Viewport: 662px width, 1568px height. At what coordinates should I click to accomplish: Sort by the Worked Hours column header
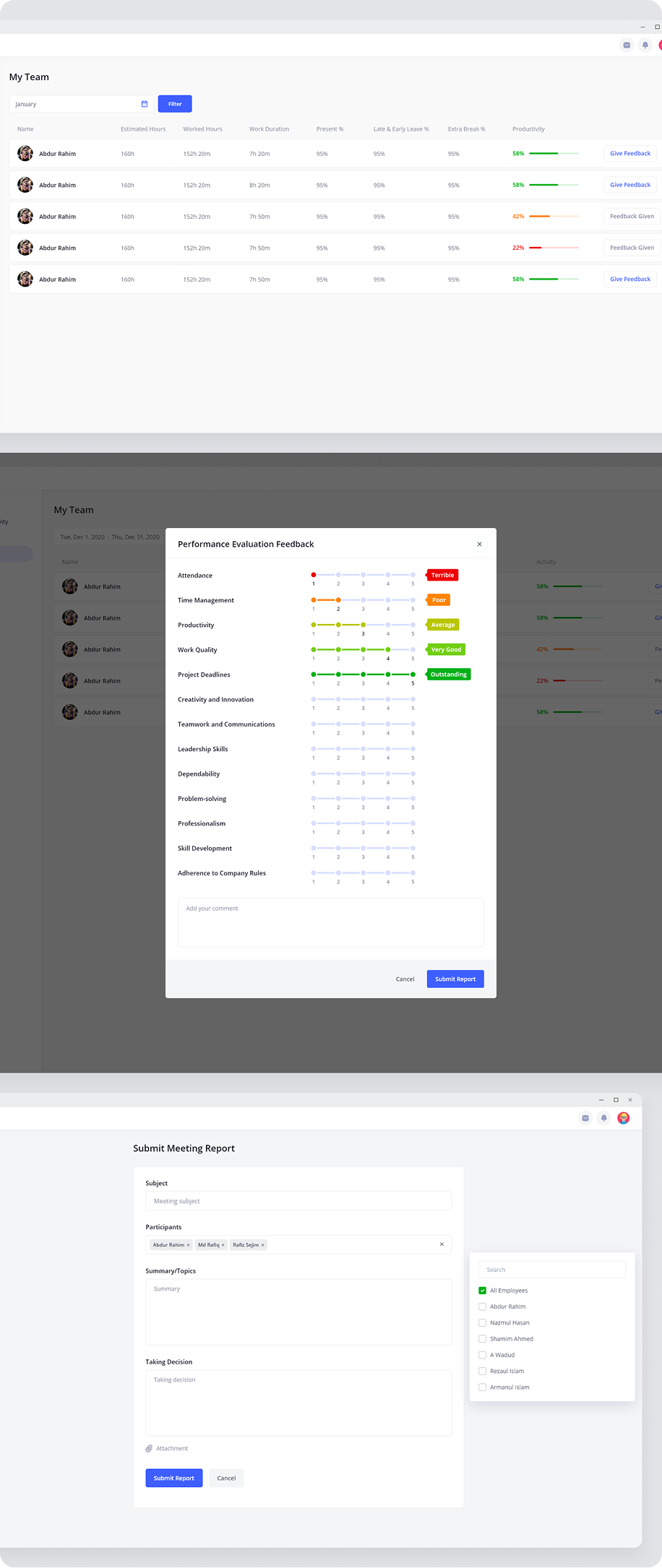202,129
